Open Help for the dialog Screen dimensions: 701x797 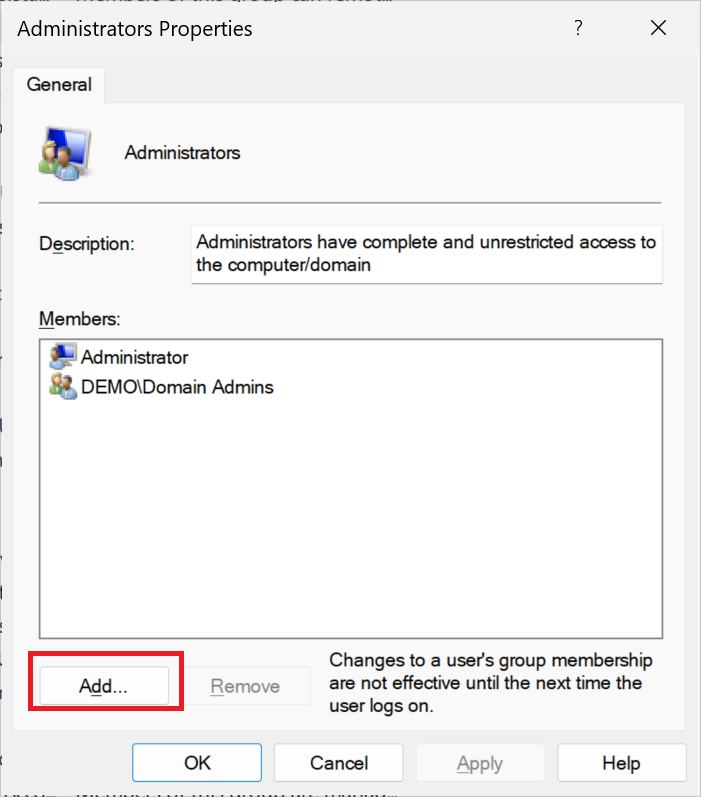pyautogui.click(x=622, y=762)
